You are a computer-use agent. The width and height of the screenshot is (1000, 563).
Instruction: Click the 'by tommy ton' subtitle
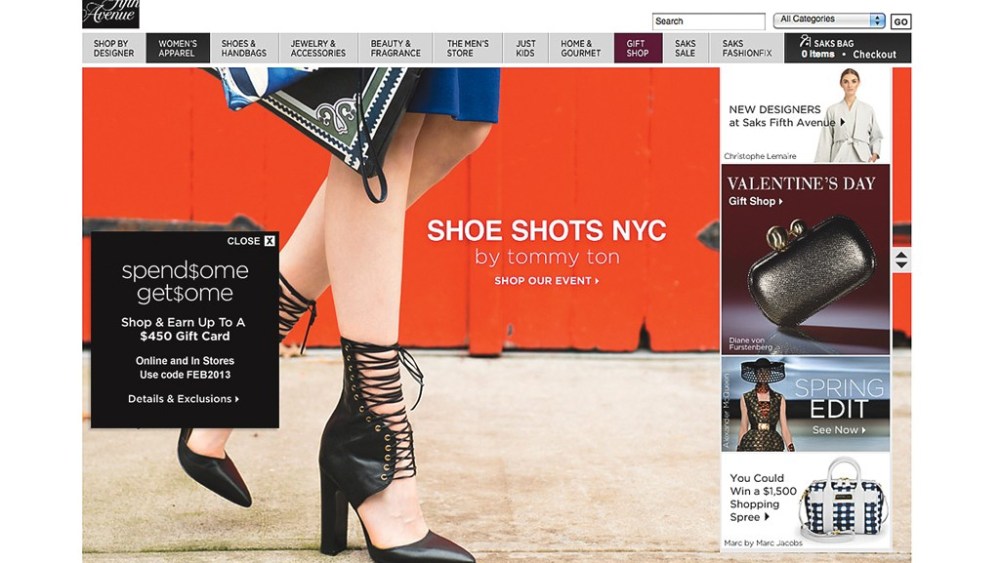coord(547,257)
